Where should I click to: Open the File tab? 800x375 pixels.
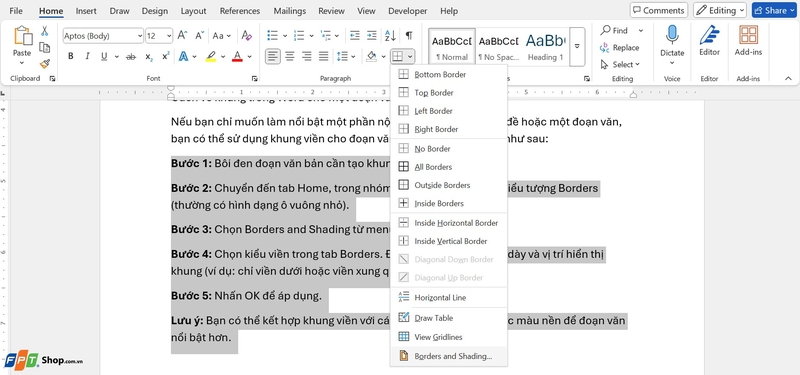pyautogui.click(x=16, y=11)
